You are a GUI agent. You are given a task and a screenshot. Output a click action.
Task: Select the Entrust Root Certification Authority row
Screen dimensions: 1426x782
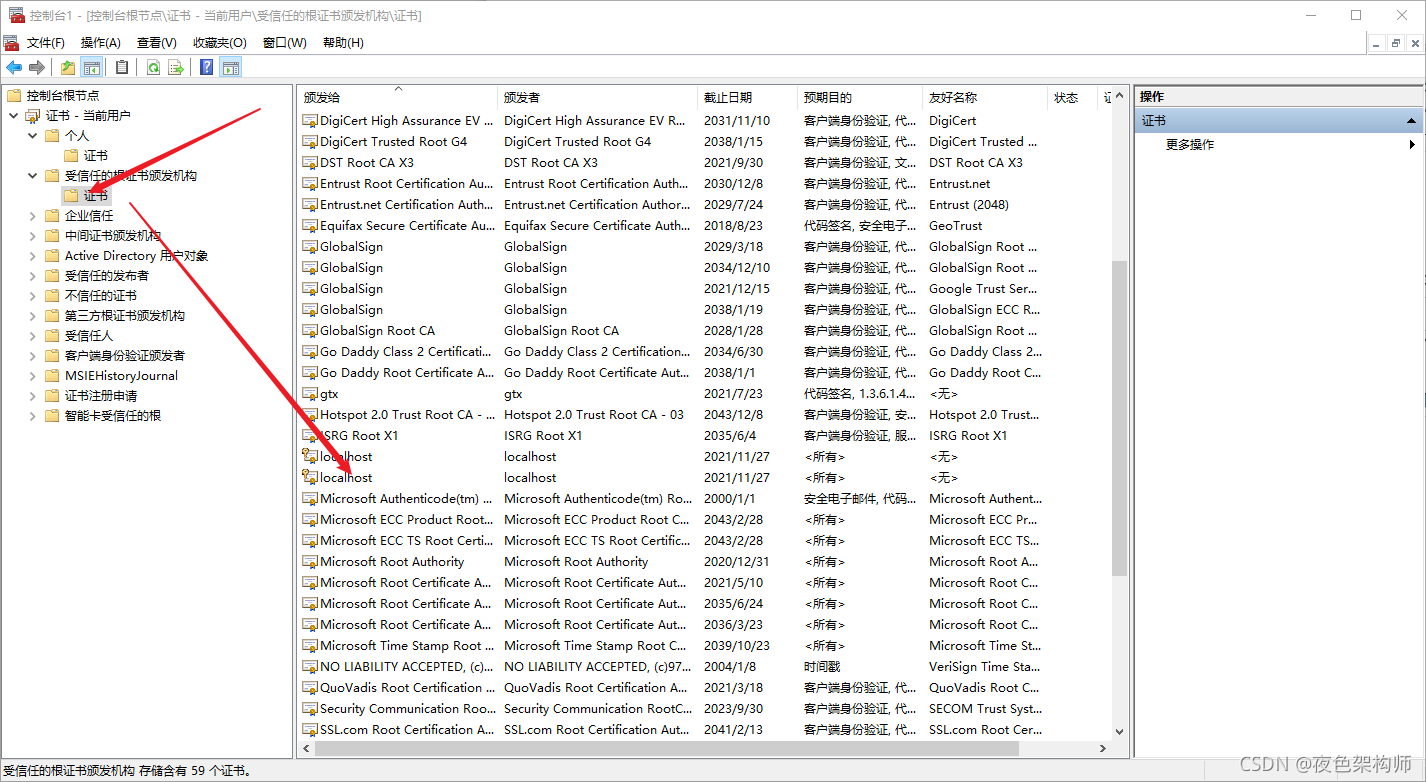[705, 183]
